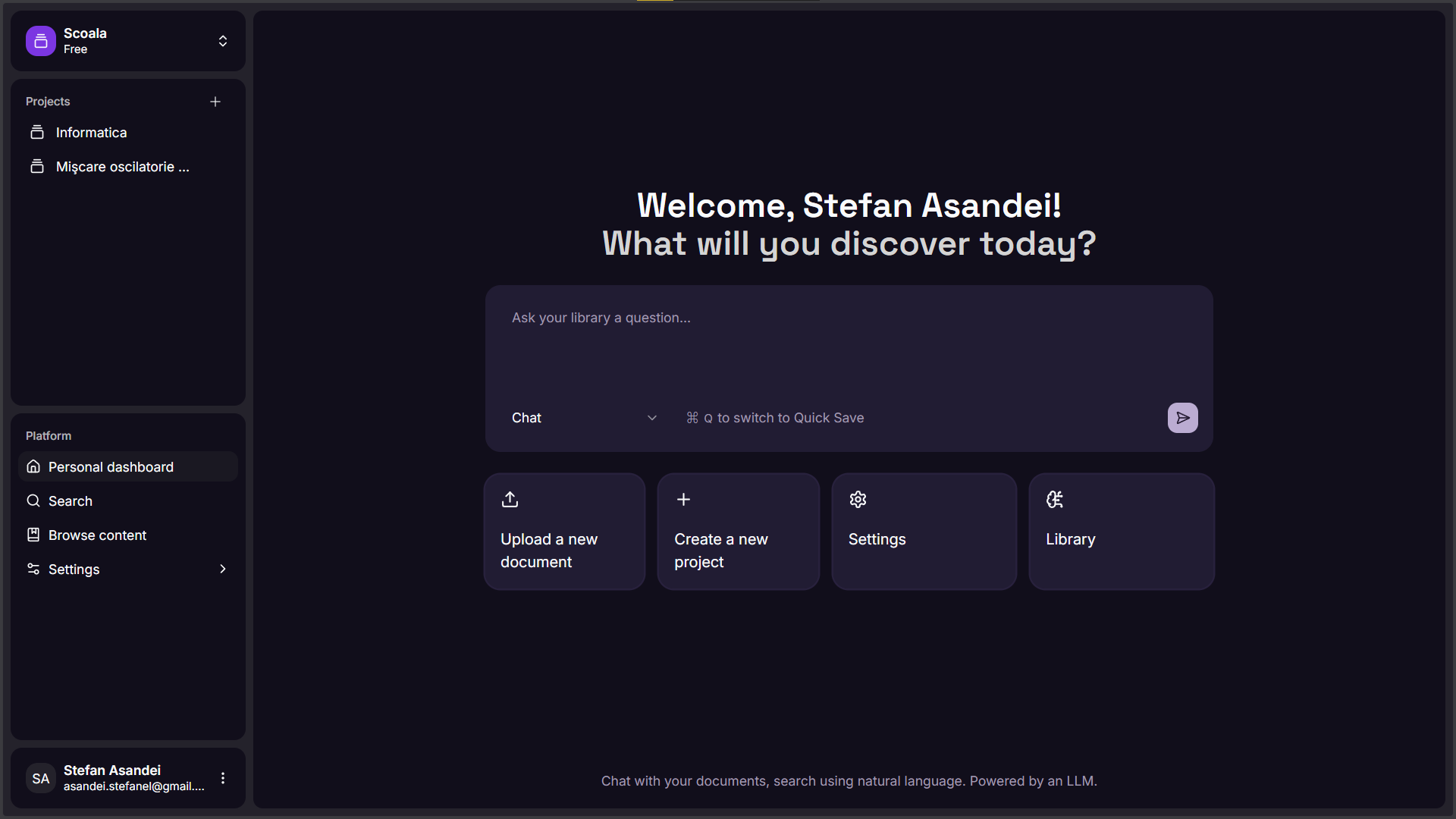This screenshot has width=1456, height=819.
Task: Click the plus icon on the new project card
Action: point(683,499)
